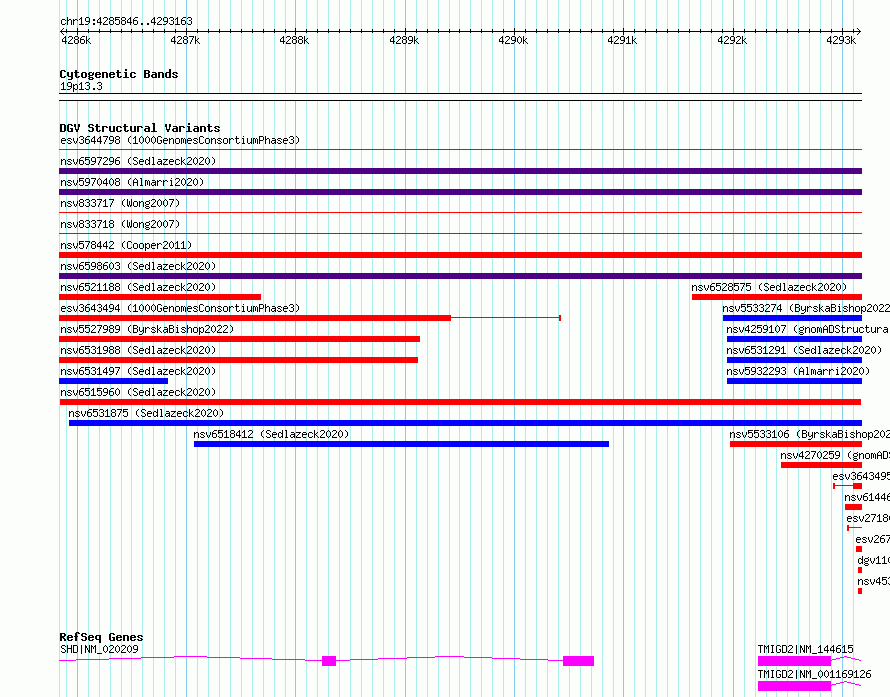The image size is (890, 697).
Task: Open variant nsv5533274 (ByrskaBishop2022) label
Action: tap(806, 308)
